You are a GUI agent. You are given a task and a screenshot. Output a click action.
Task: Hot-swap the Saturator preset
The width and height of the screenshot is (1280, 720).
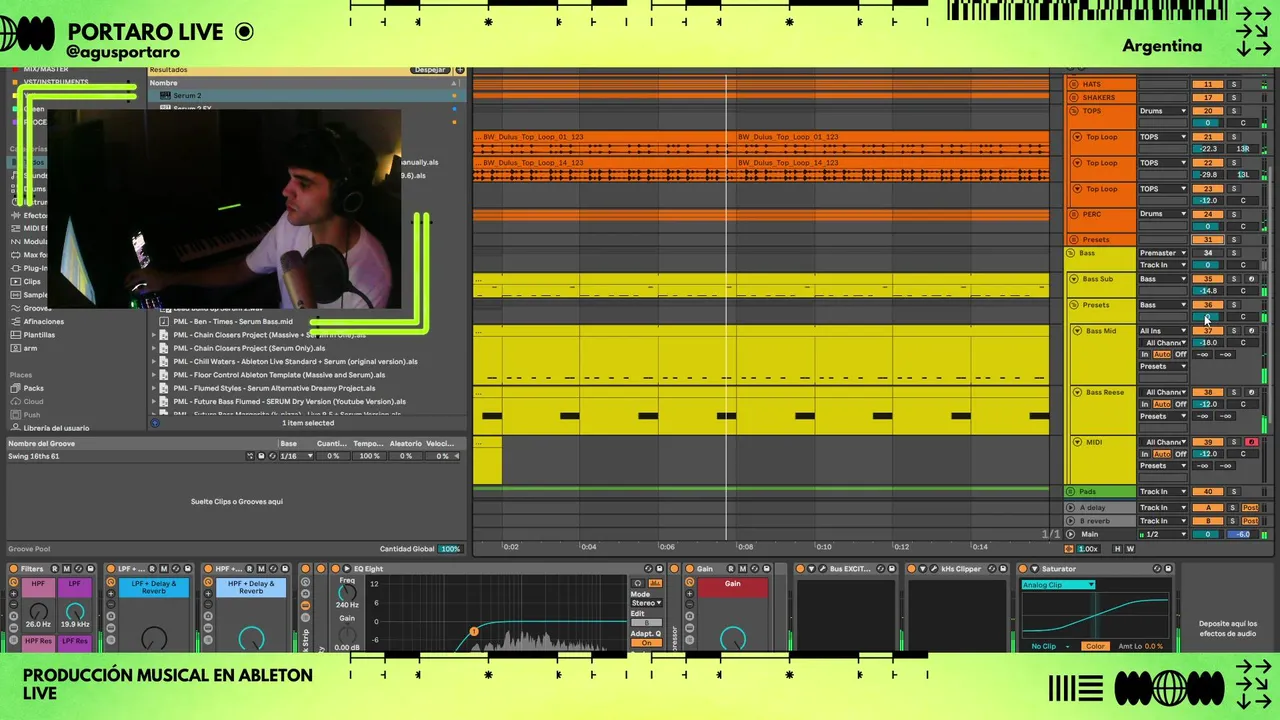tap(1156, 569)
